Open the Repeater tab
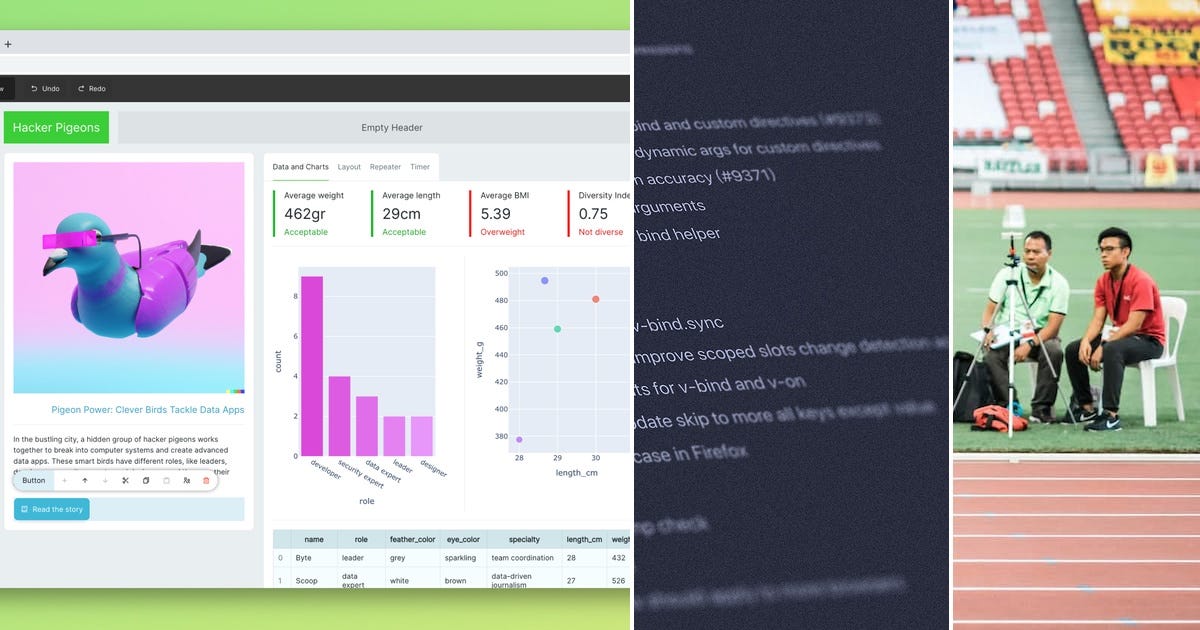This screenshot has width=1200, height=630. tap(385, 167)
